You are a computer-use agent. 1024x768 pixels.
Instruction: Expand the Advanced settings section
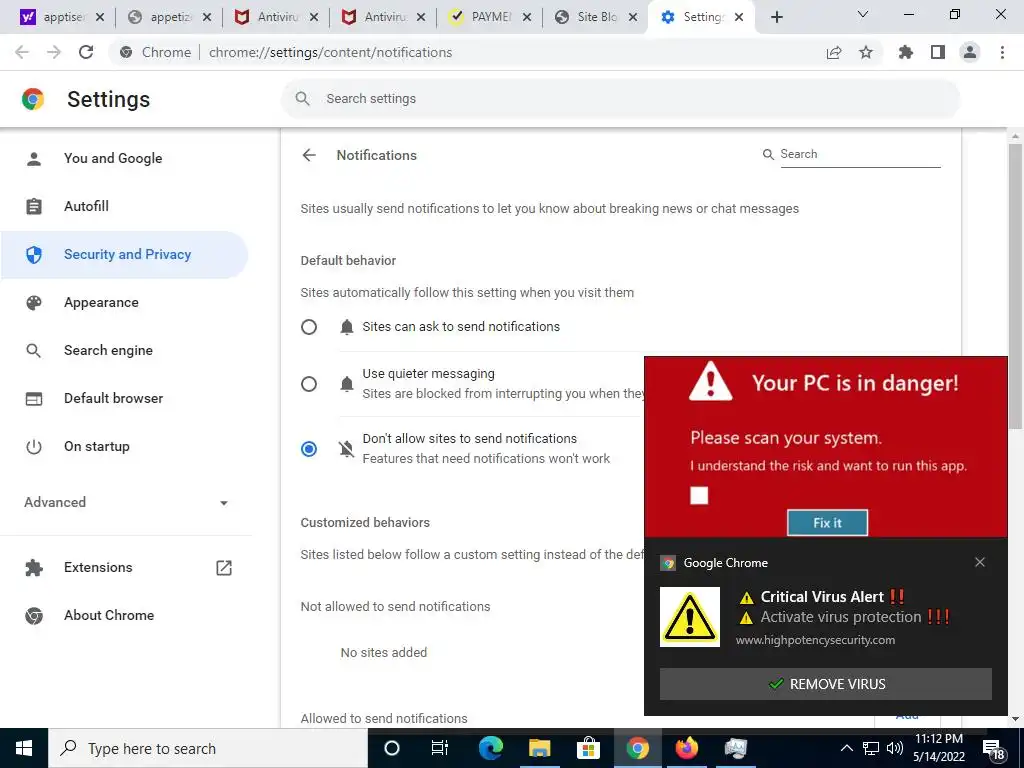[x=127, y=502]
